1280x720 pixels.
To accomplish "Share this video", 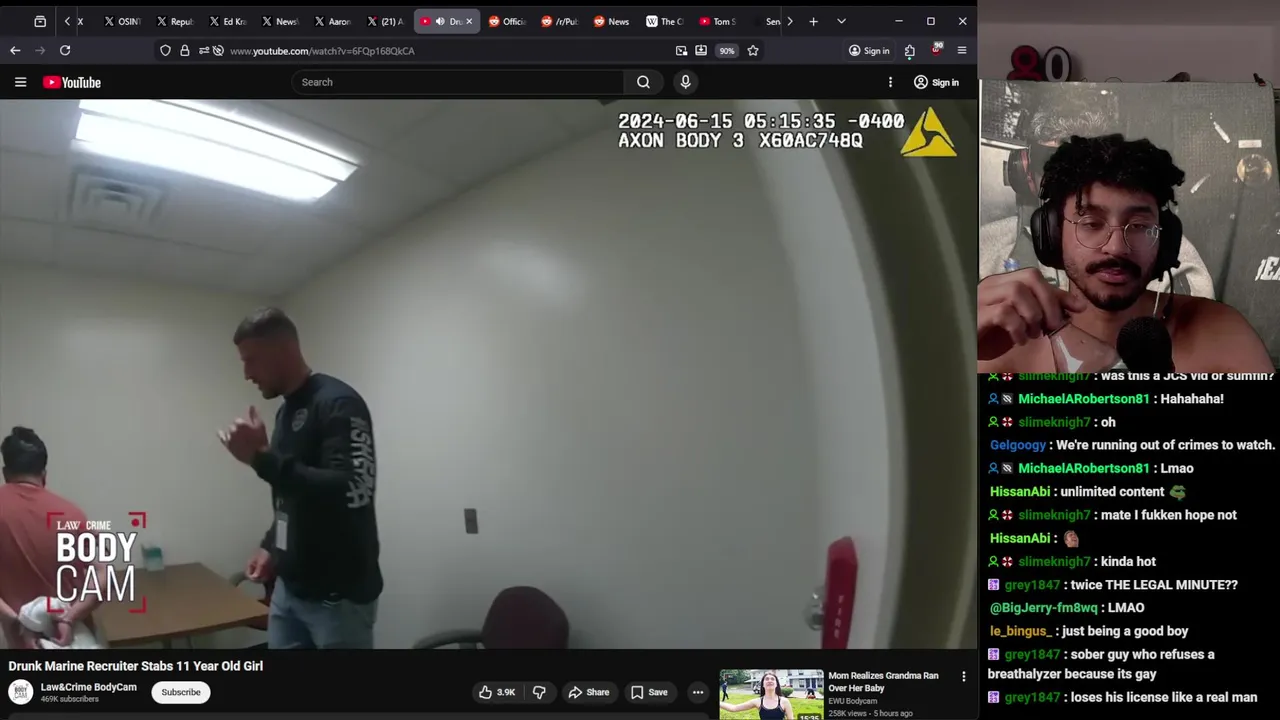I will coord(589,692).
